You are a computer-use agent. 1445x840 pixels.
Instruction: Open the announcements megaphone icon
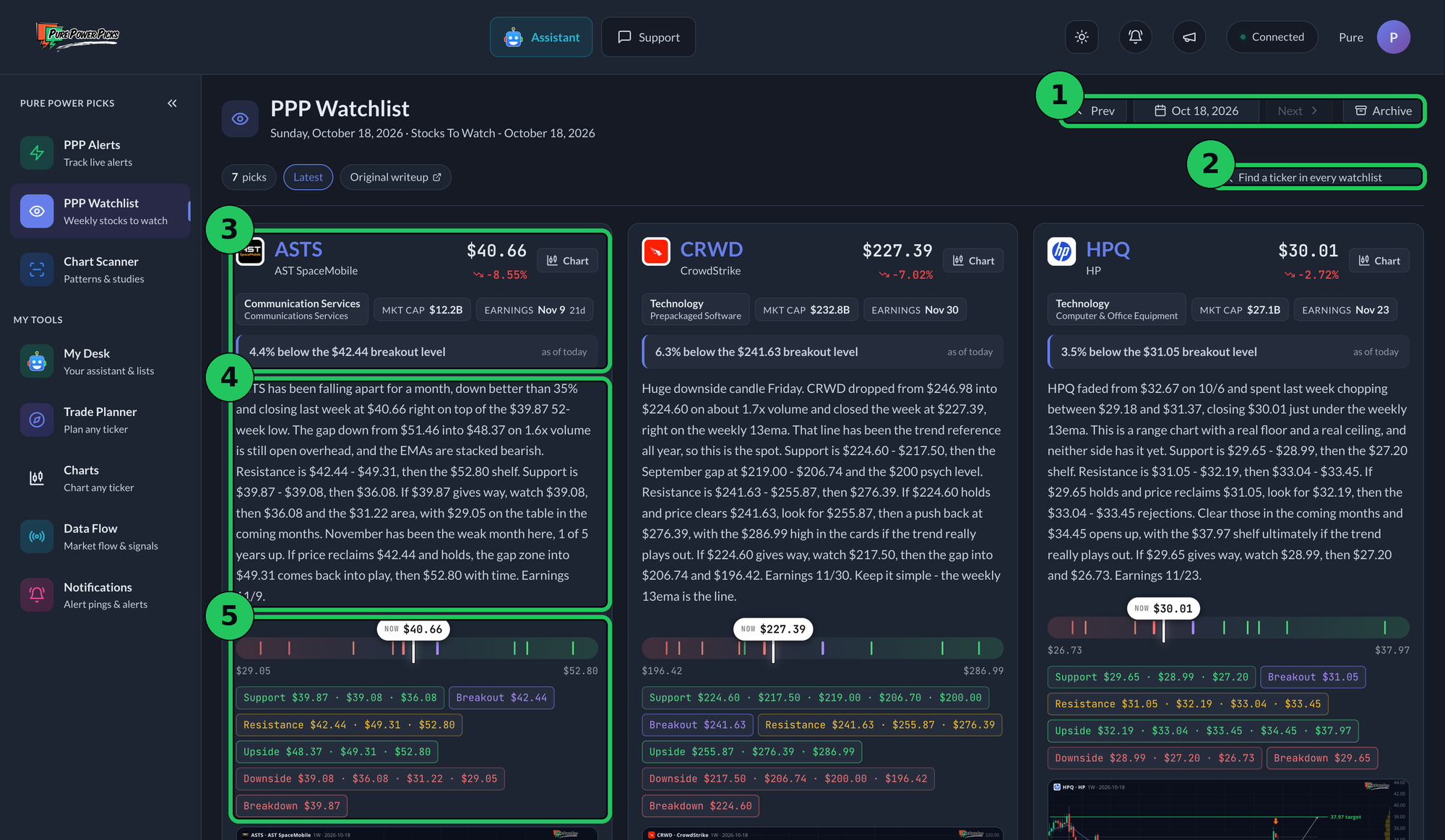click(1189, 37)
